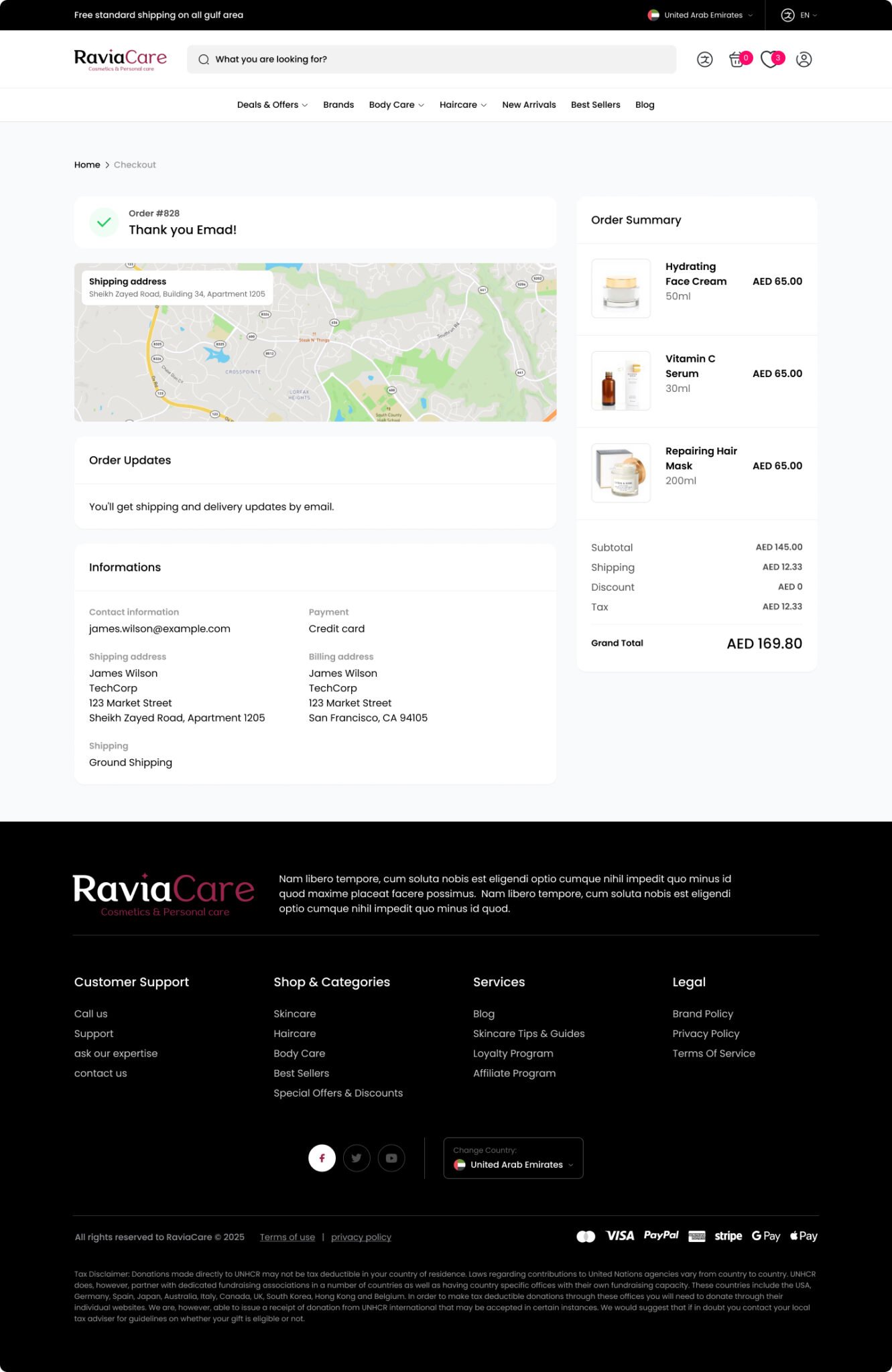Open the wishlist heart icon
This screenshot has width=892, height=1372.
tap(771, 60)
